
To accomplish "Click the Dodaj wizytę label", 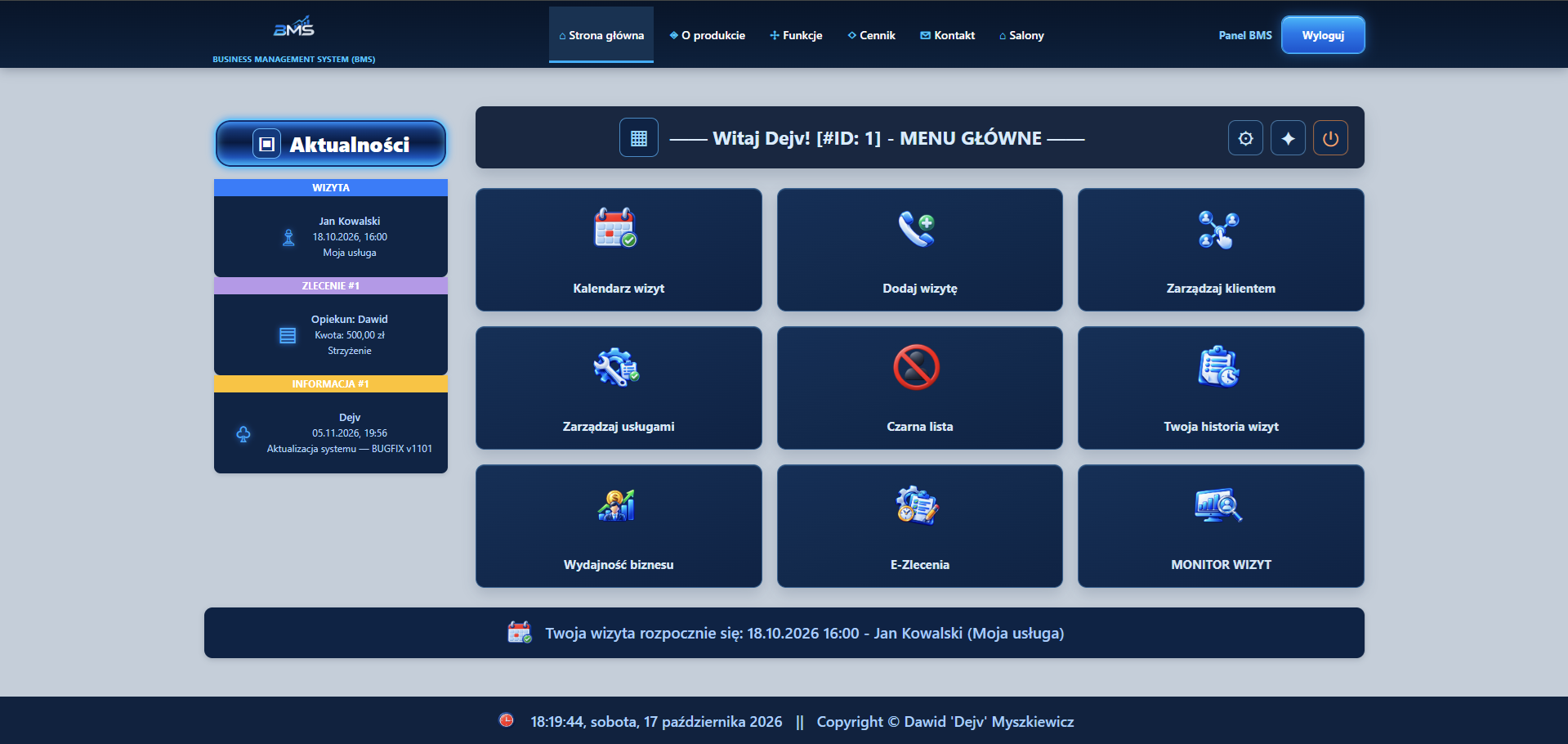I will (x=920, y=289).
